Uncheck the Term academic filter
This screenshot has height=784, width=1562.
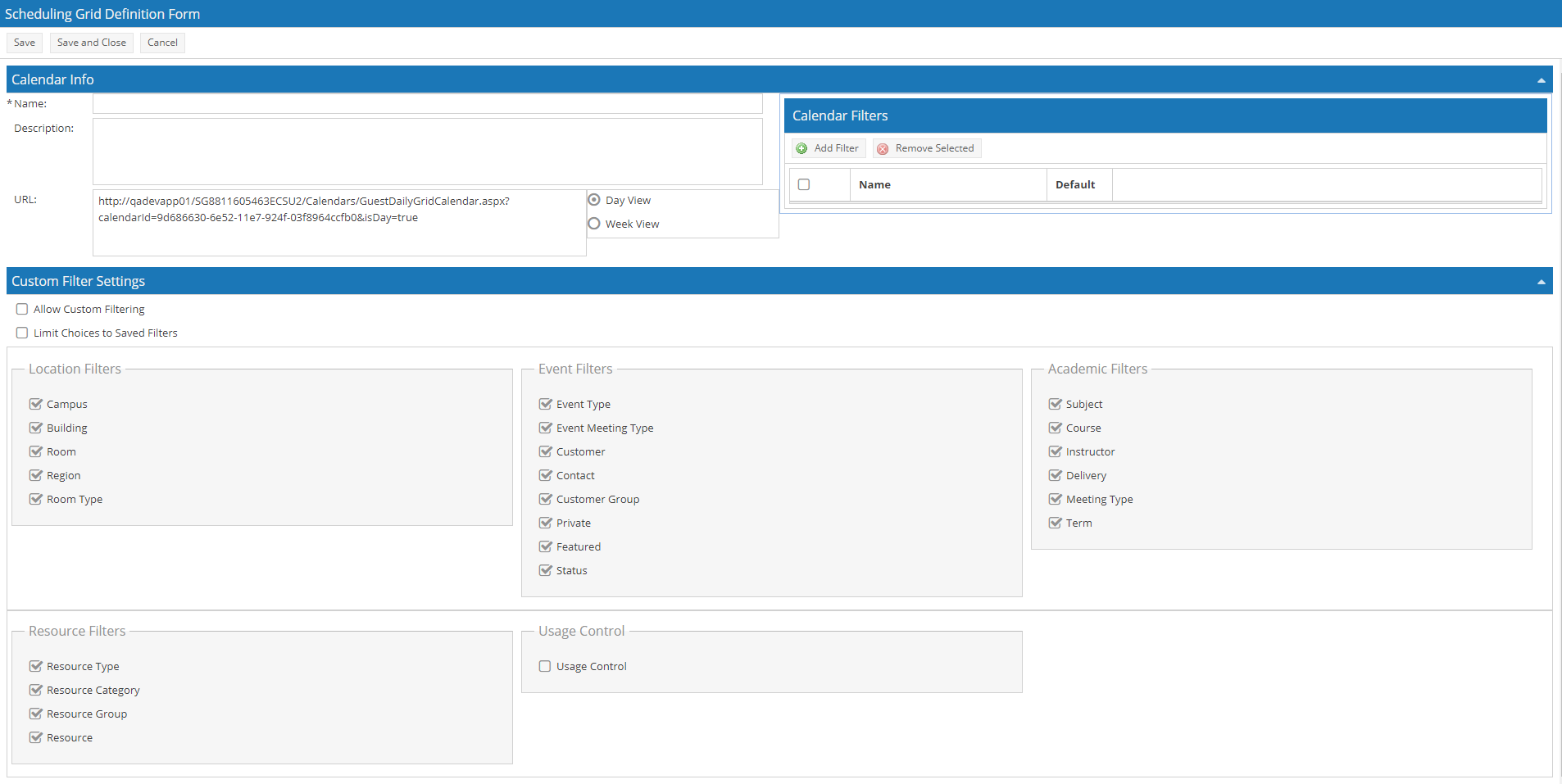click(x=1056, y=523)
